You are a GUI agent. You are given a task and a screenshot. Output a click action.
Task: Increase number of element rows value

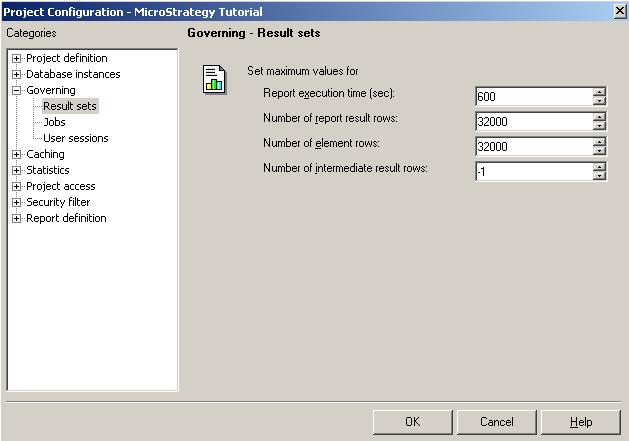pos(599,142)
